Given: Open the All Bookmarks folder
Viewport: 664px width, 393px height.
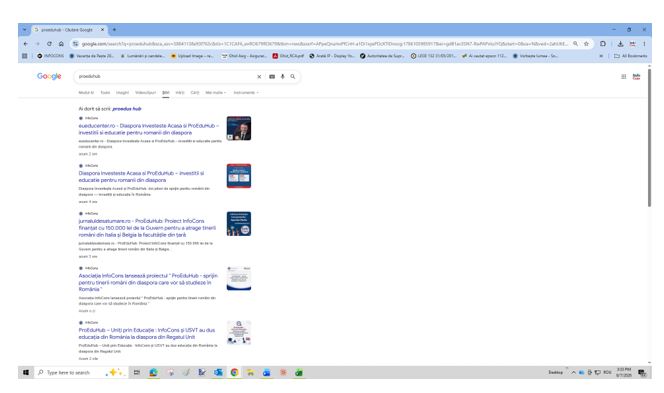Looking at the screenshot, I should (x=631, y=55).
